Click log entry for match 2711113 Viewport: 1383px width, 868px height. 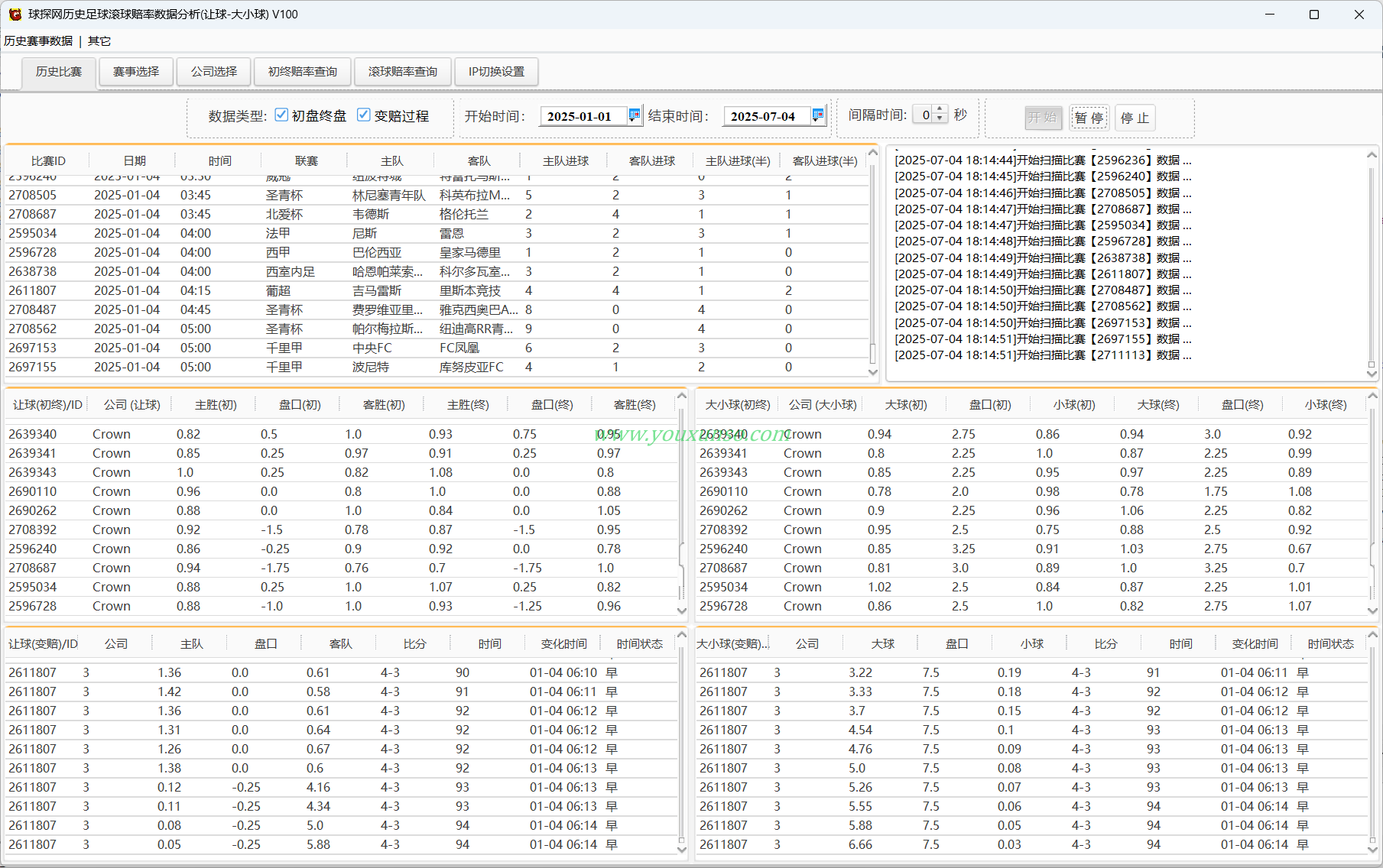(x=1044, y=355)
